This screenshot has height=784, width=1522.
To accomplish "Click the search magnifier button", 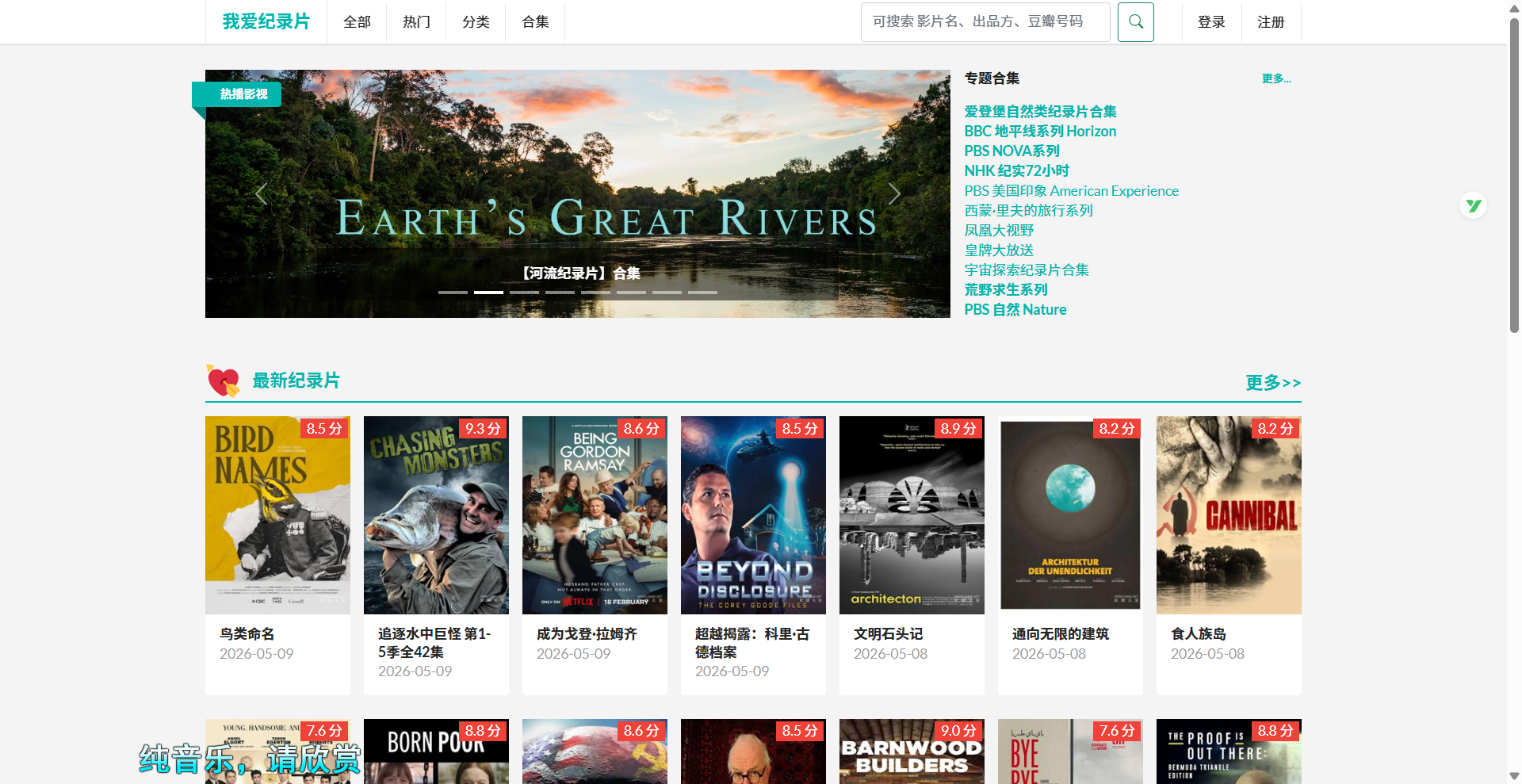I will coord(1135,22).
